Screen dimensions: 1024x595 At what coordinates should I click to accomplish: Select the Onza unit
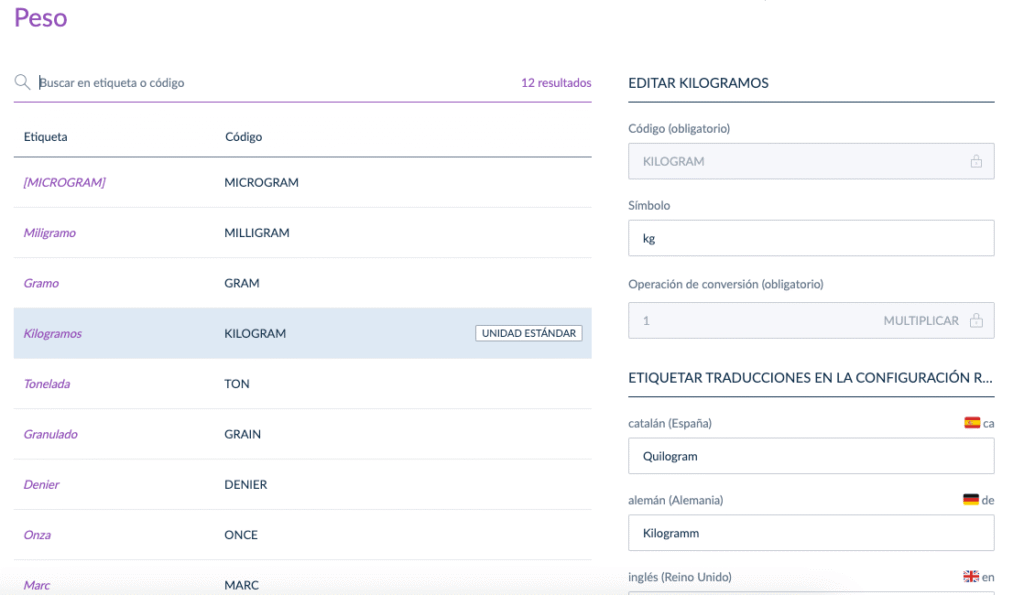point(302,534)
